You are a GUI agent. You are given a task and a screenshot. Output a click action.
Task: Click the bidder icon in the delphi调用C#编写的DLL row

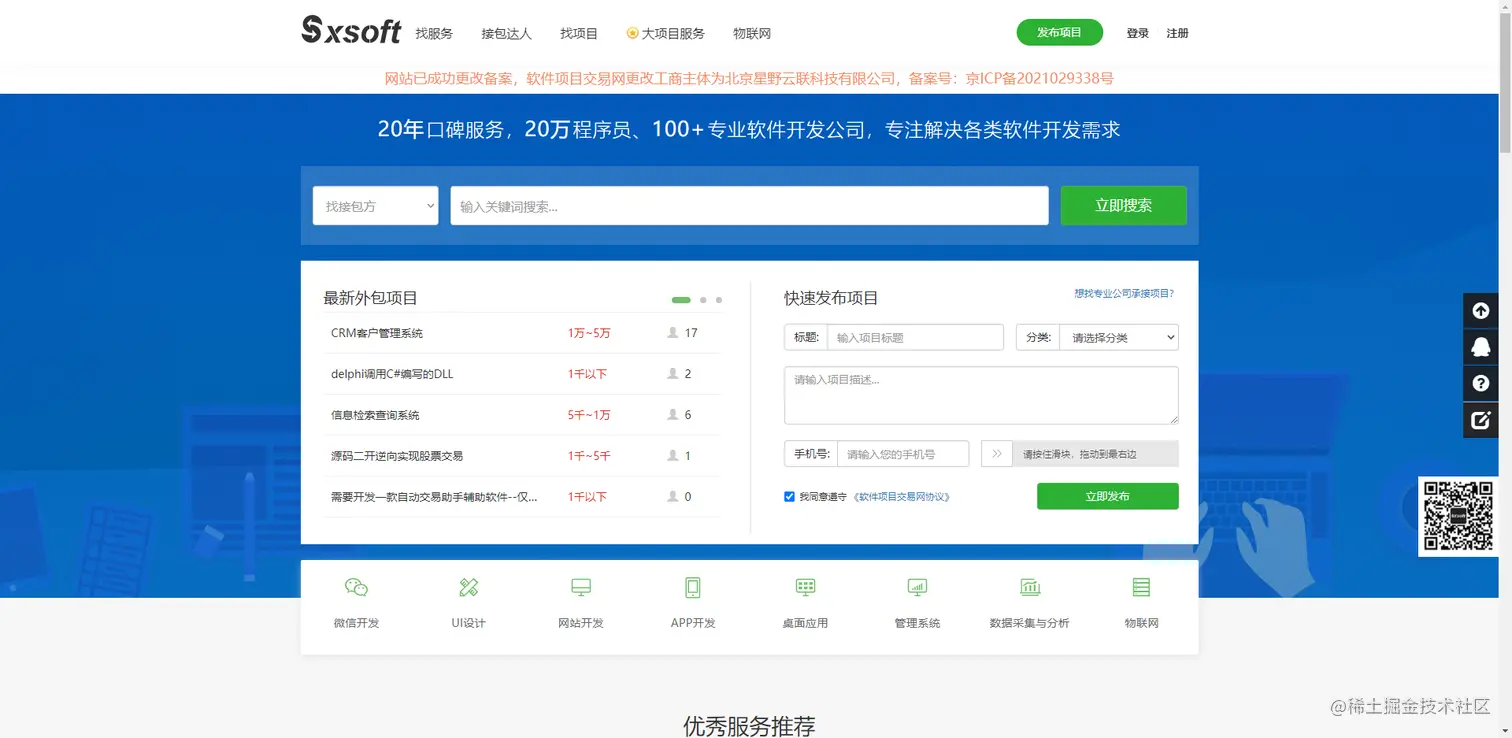coord(673,374)
